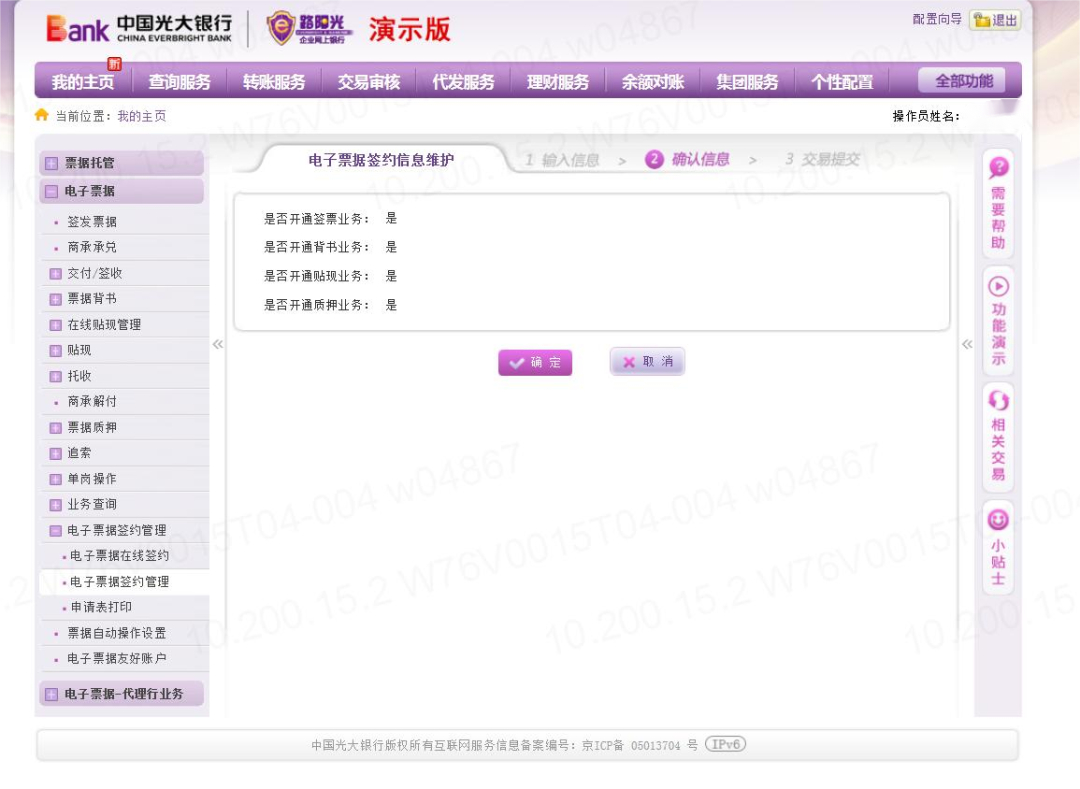Viewport: 1080px width, 789px height.
Task: Open the 理财服务 menu
Action: point(558,82)
